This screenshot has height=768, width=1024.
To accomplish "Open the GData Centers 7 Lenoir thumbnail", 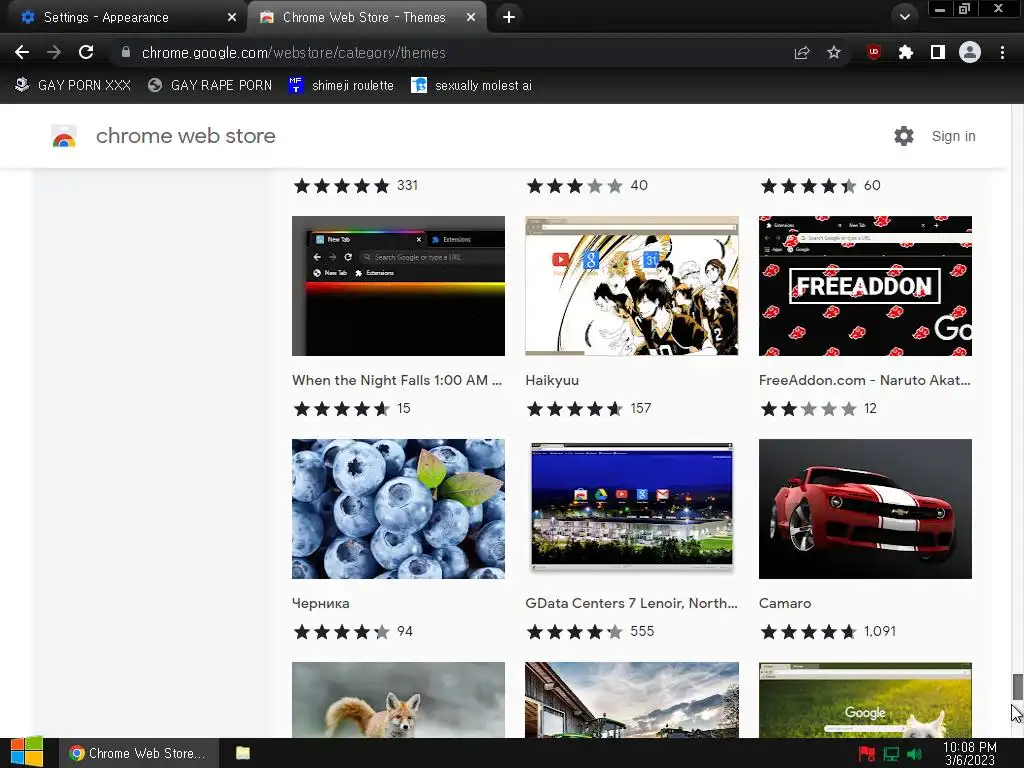I will click(x=632, y=509).
